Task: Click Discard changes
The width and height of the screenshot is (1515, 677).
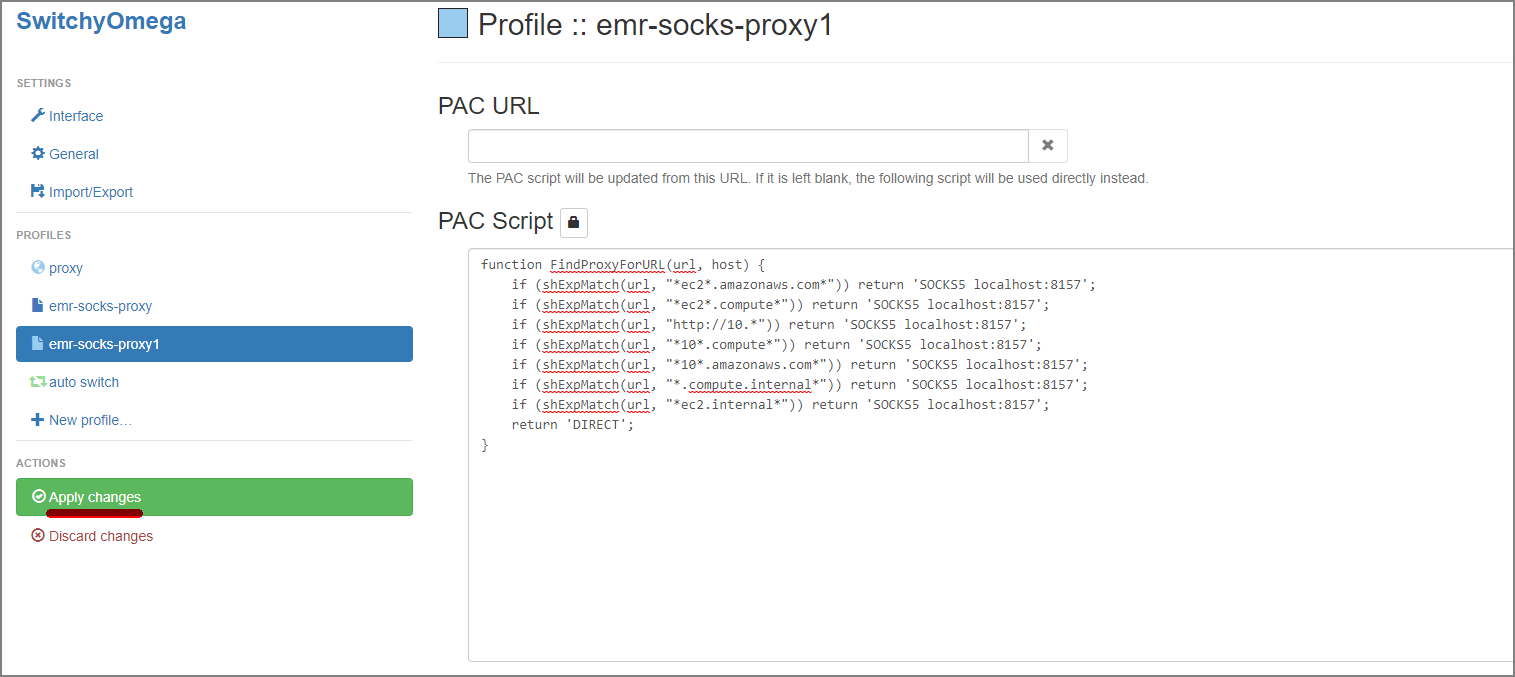Action: (x=101, y=536)
